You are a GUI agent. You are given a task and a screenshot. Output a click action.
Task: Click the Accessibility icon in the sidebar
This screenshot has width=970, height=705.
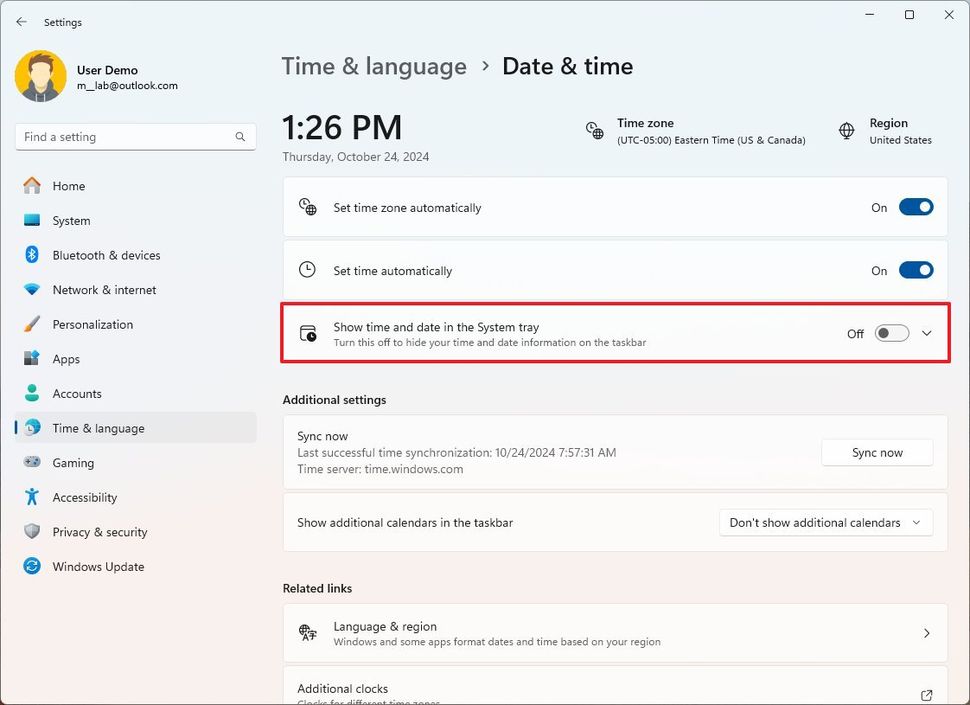pos(31,497)
